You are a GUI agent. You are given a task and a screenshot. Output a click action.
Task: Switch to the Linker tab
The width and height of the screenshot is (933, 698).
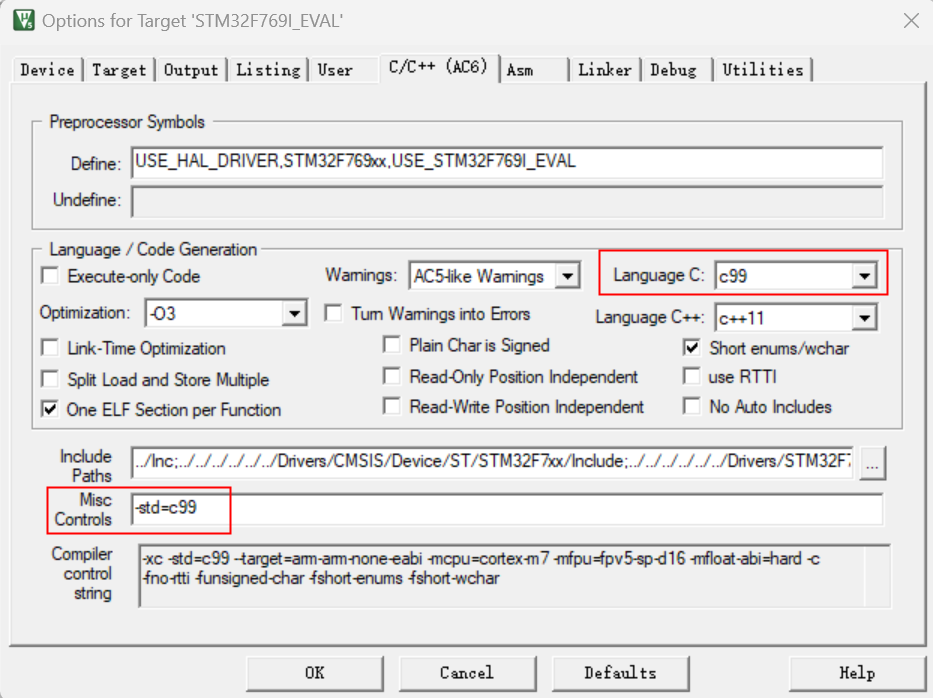604,70
